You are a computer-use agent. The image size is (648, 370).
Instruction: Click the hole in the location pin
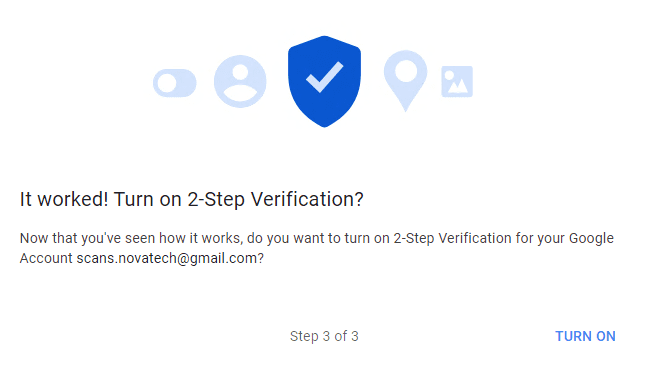pos(406,71)
